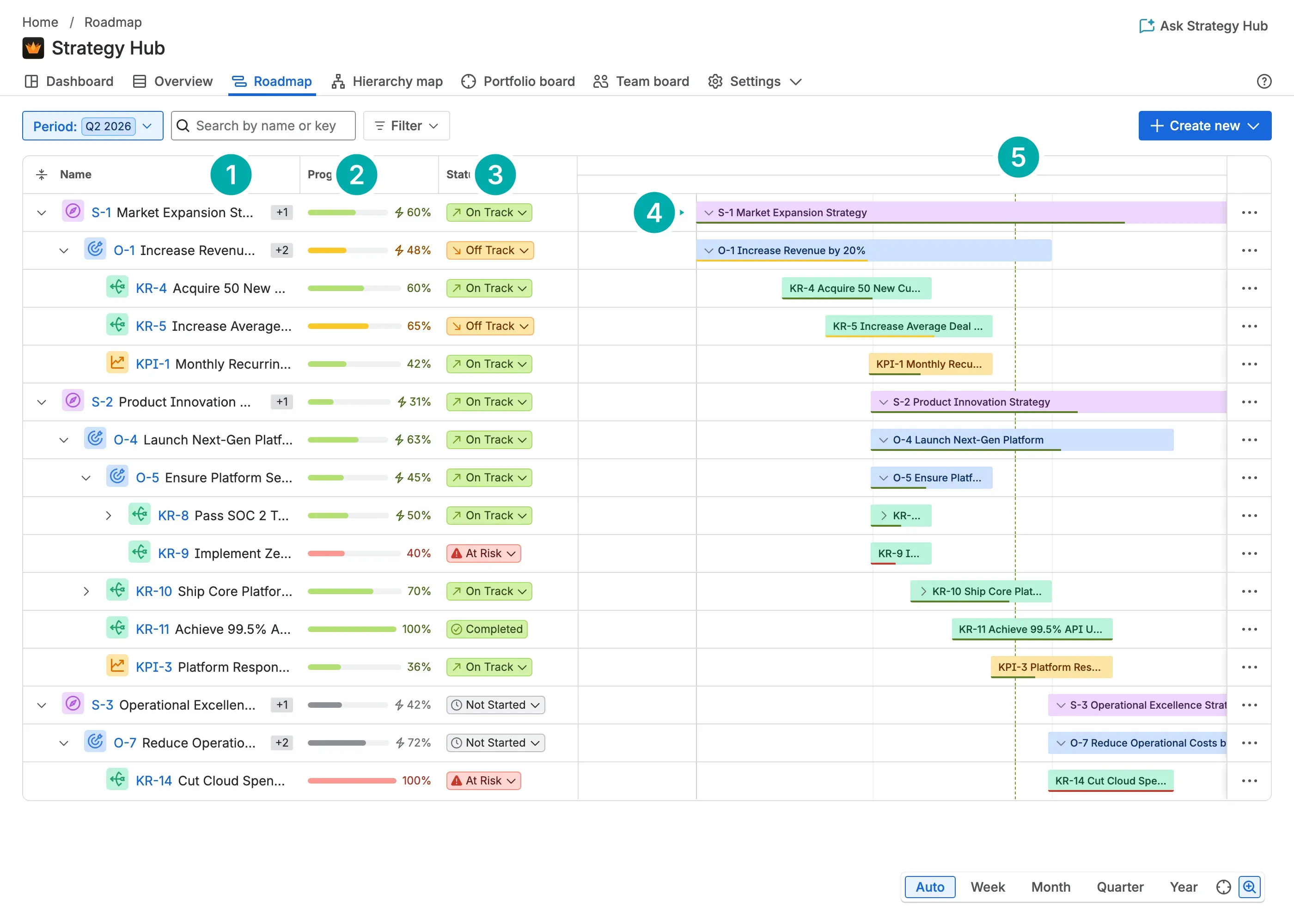Click the KR-9 key result icon
This screenshot has height=924, width=1294.
click(x=140, y=553)
